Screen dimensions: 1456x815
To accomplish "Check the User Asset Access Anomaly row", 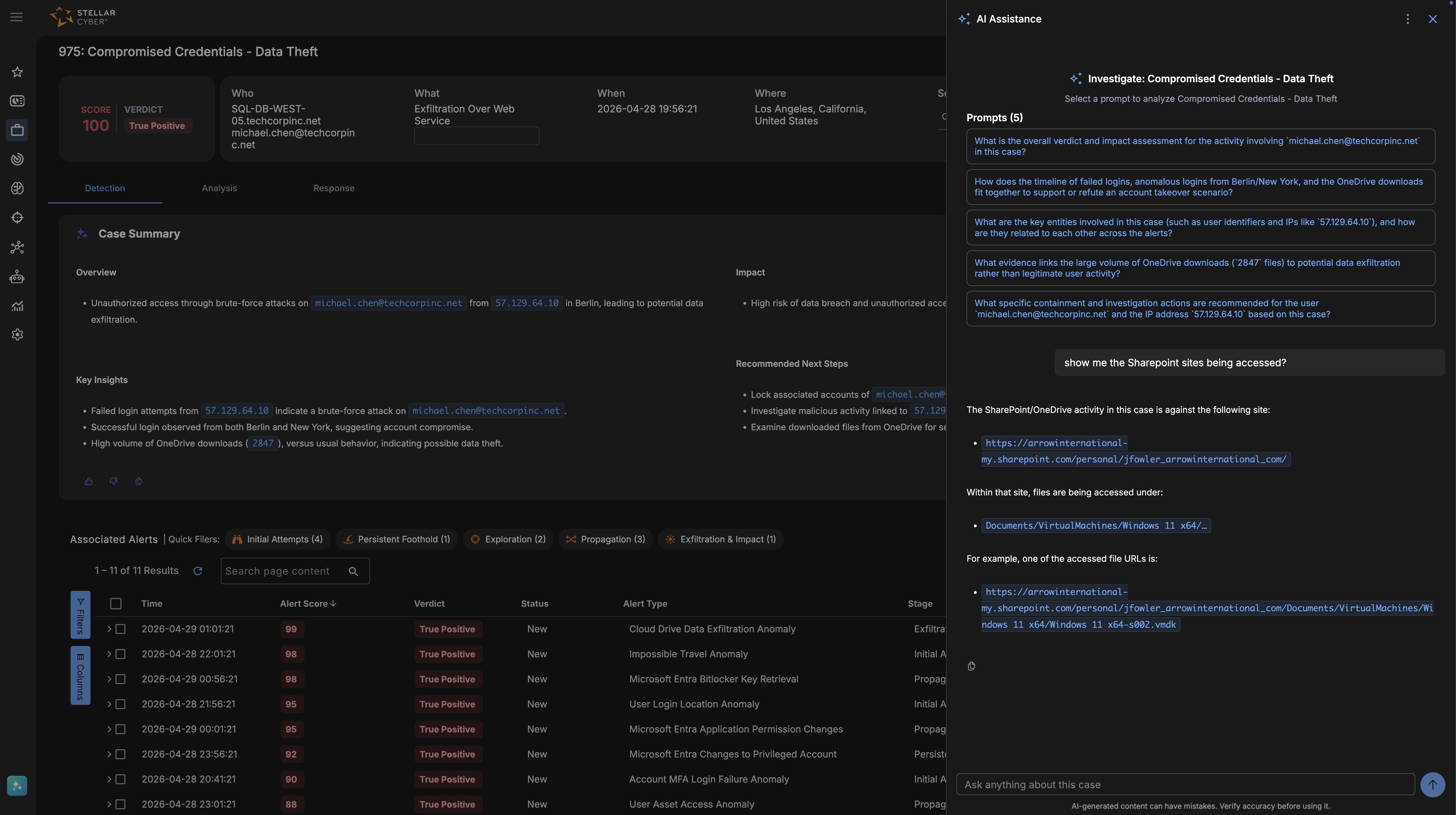I will tap(120, 804).
